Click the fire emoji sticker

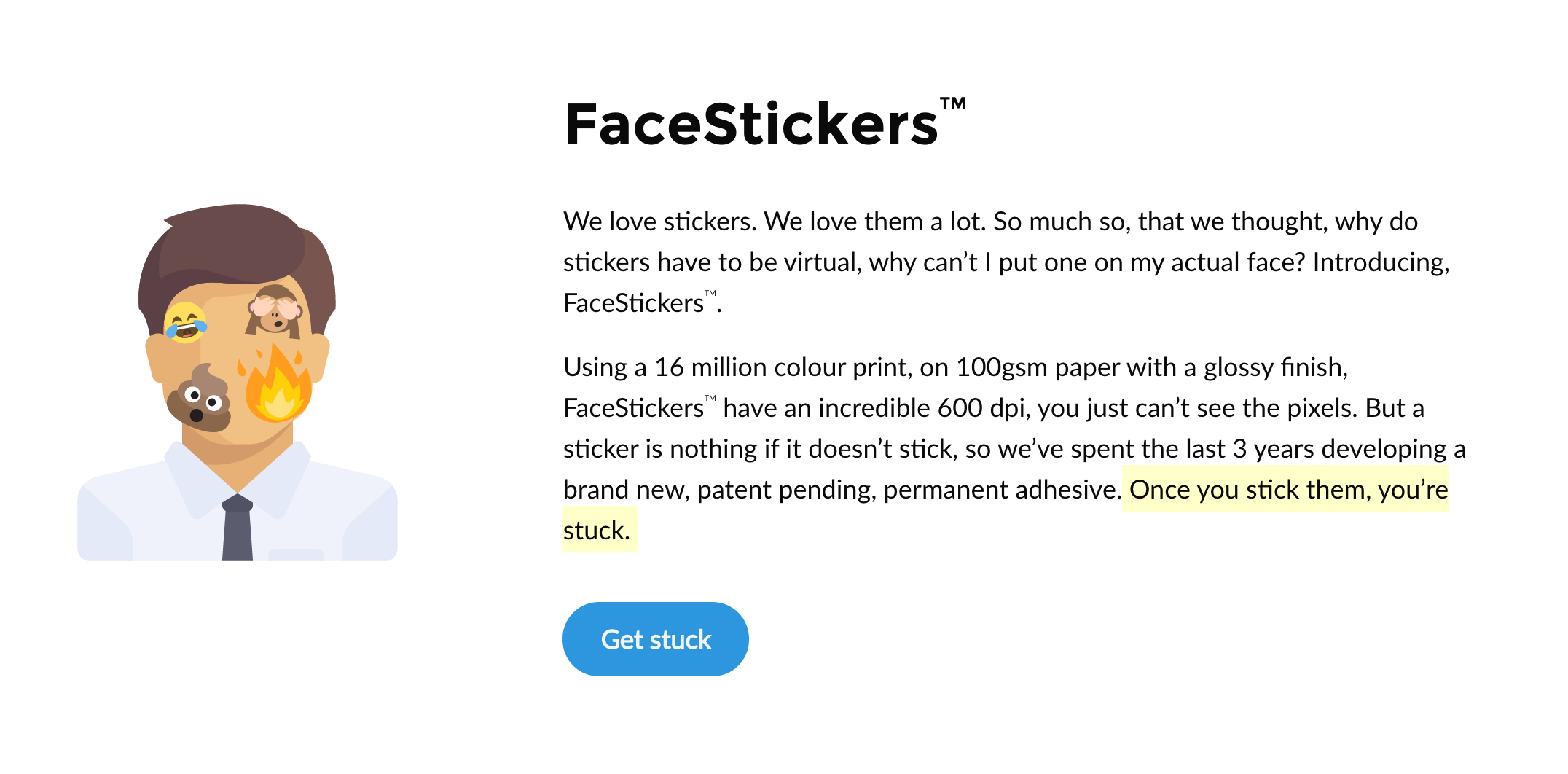[278, 386]
